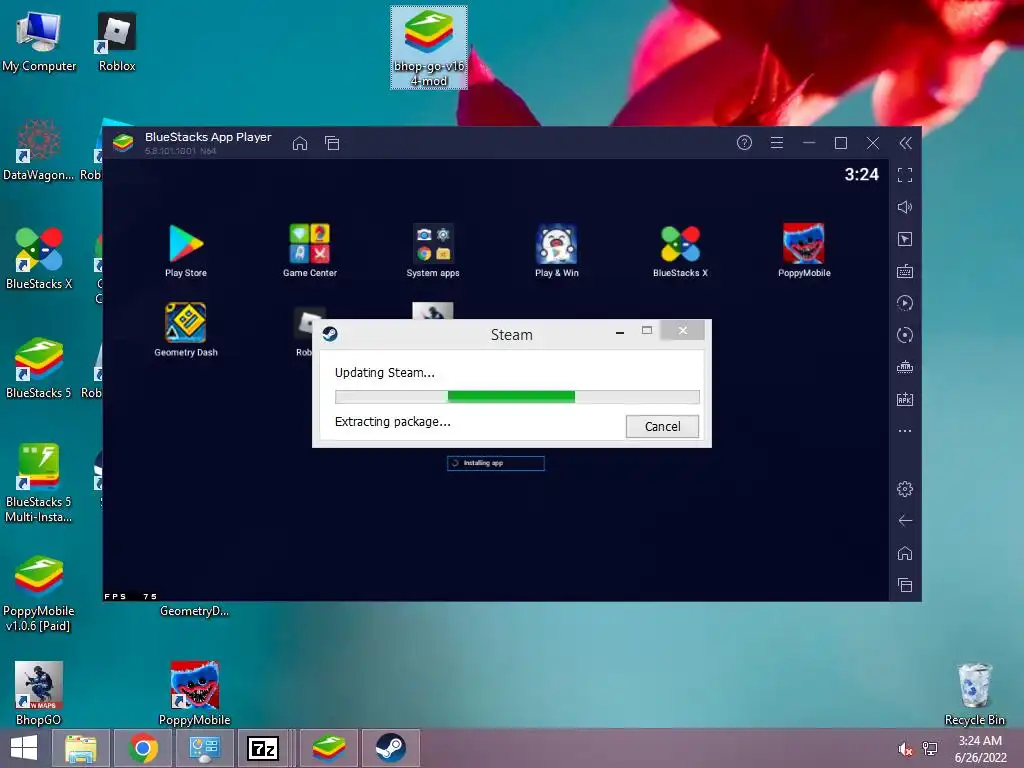Click network tray icon

[930, 749]
